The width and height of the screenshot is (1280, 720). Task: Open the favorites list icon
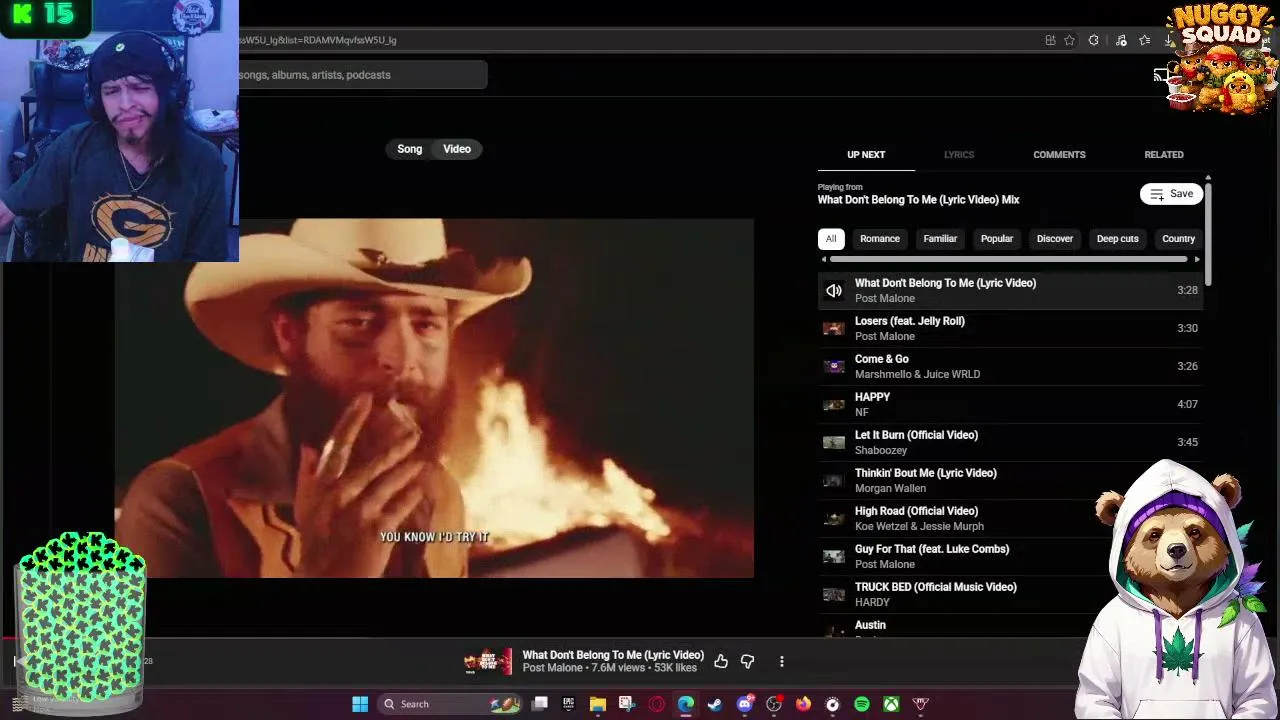tap(1144, 40)
